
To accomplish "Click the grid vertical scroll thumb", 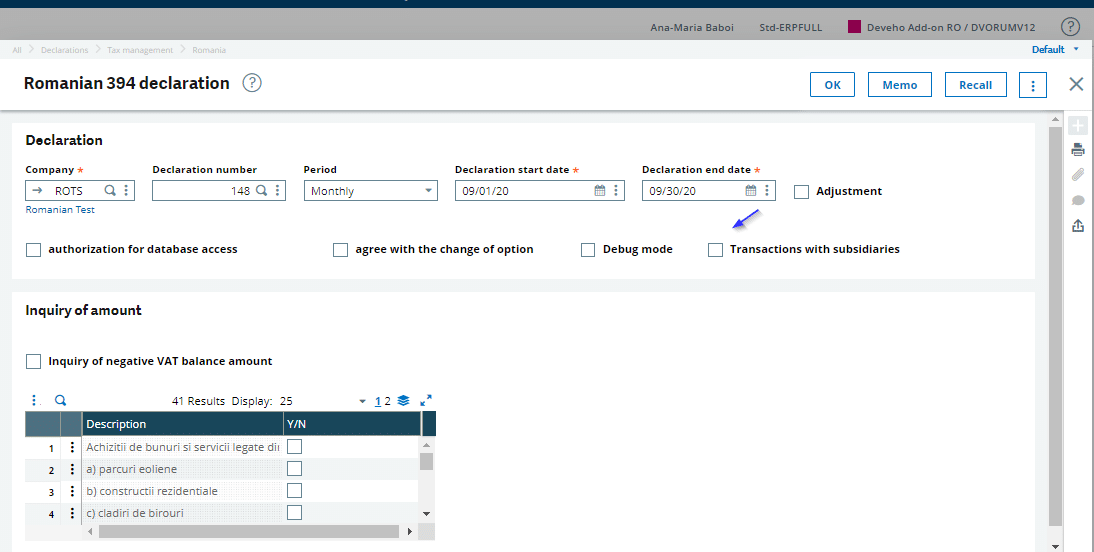I will [426, 461].
